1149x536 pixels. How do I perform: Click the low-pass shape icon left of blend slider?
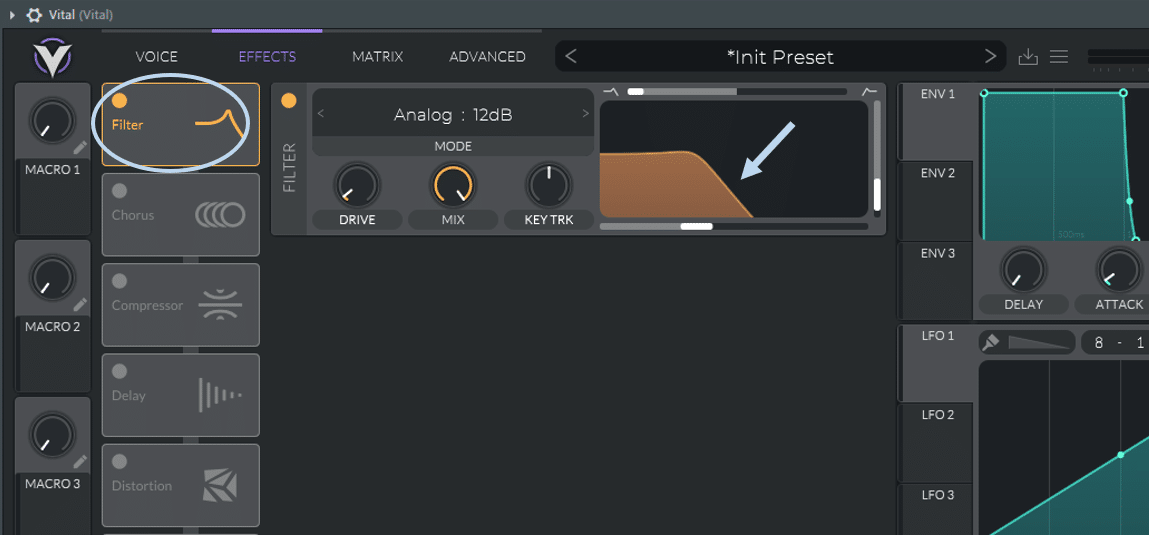[x=610, y=92]
